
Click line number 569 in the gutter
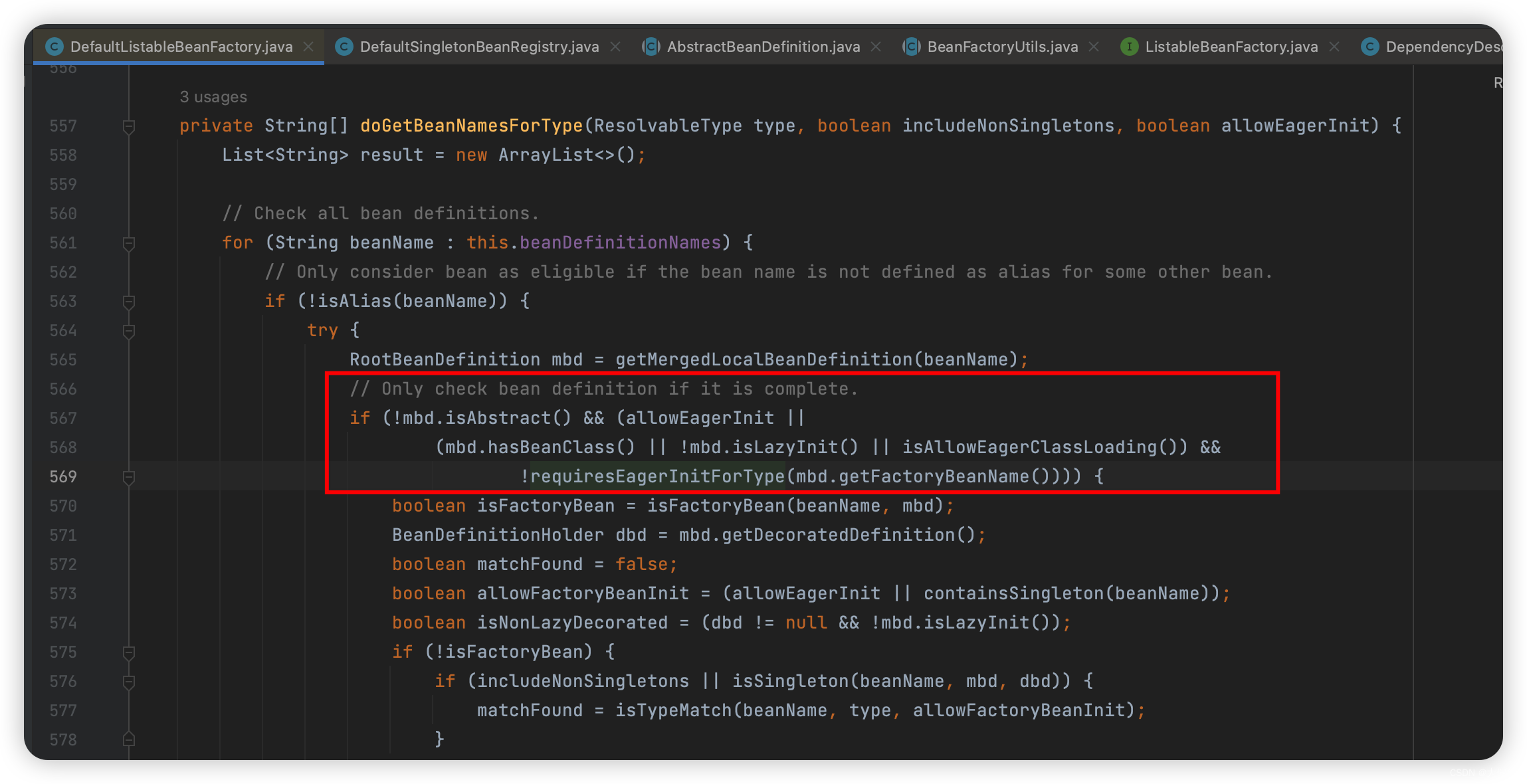(63, 476)
